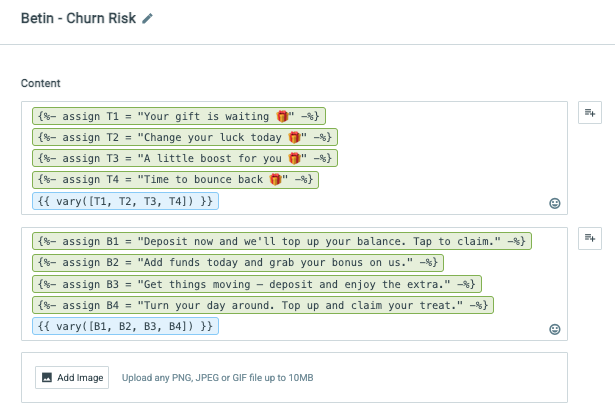Select the T4 'Time to bounce back' block
The image size is (615, 420).
tap(175, 180)
